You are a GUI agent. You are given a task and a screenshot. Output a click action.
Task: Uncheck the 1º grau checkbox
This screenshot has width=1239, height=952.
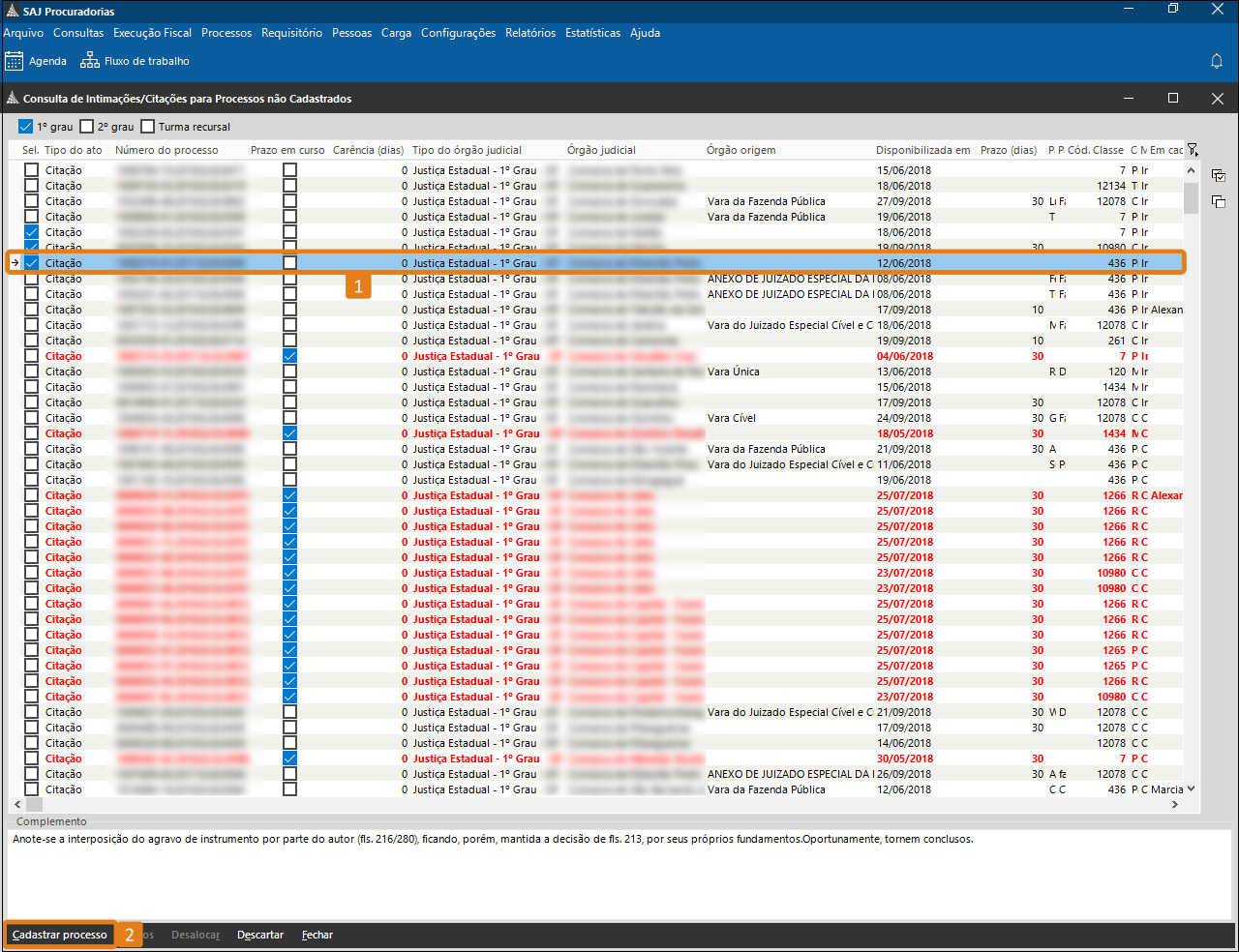pyautogui.click(x=26, y=127)
